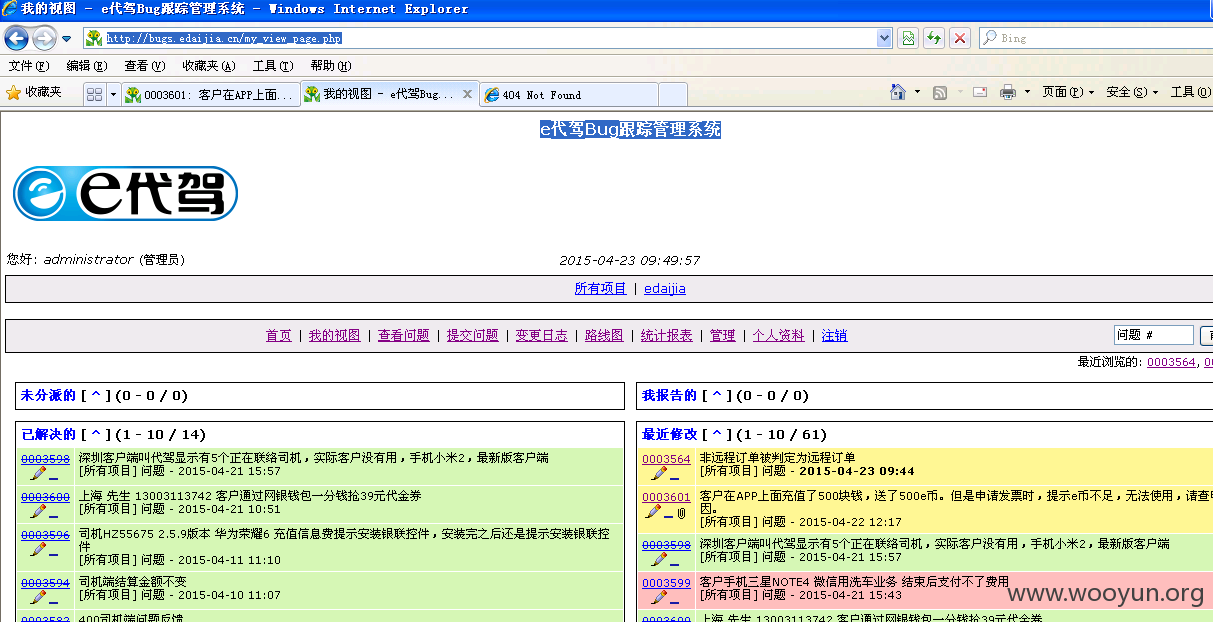
Task: Expand the Quick Tabs dropdown arrow
Action: (x=113, y=94)
